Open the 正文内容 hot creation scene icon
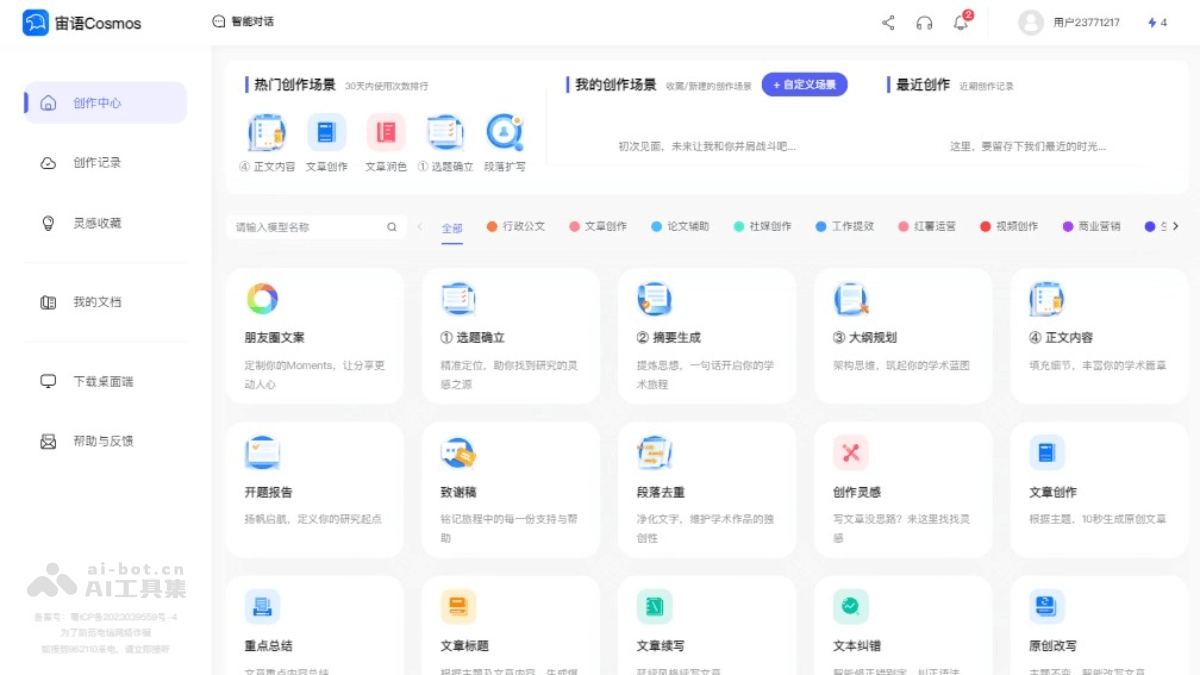 266,132
